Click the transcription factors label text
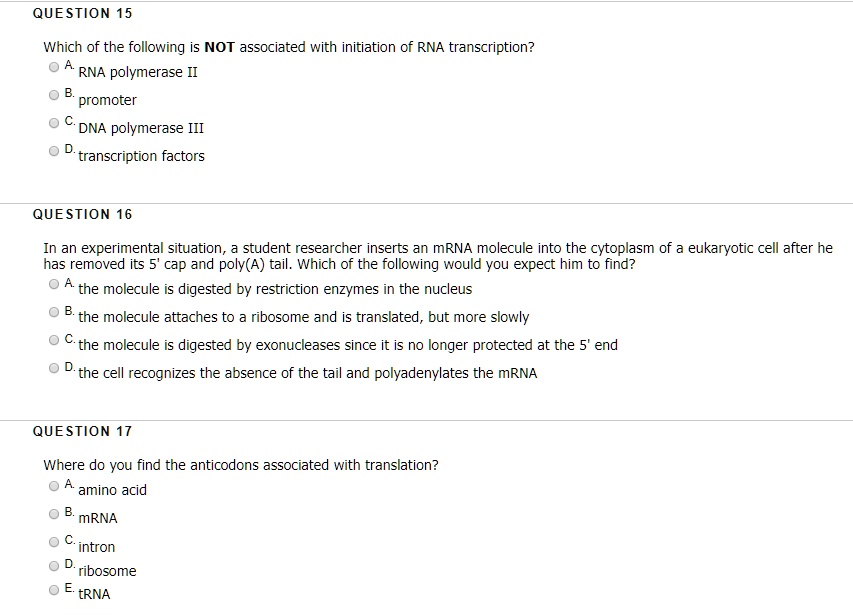 pyautogui.click(x=141, y=156)
